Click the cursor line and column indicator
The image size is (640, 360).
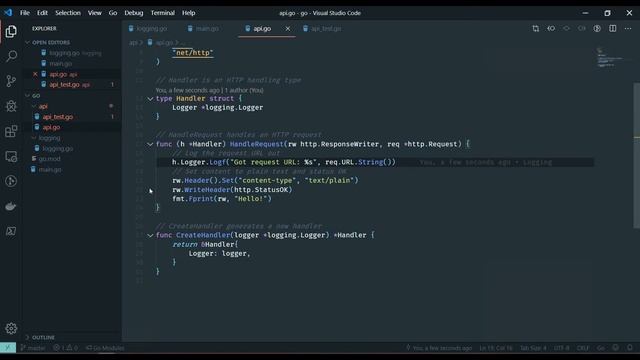496,348
